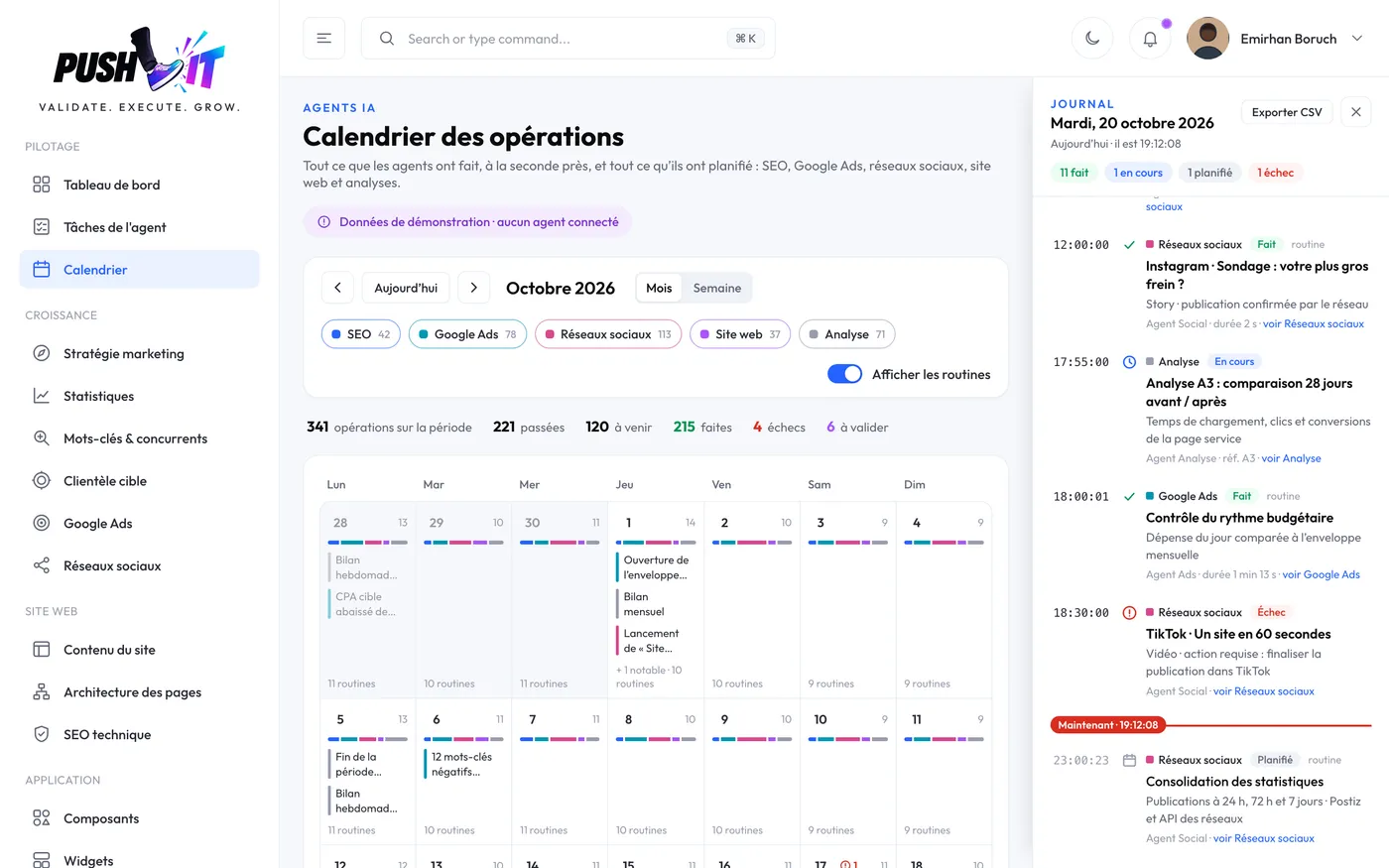Select the Mois view tab

pos(659,288)
